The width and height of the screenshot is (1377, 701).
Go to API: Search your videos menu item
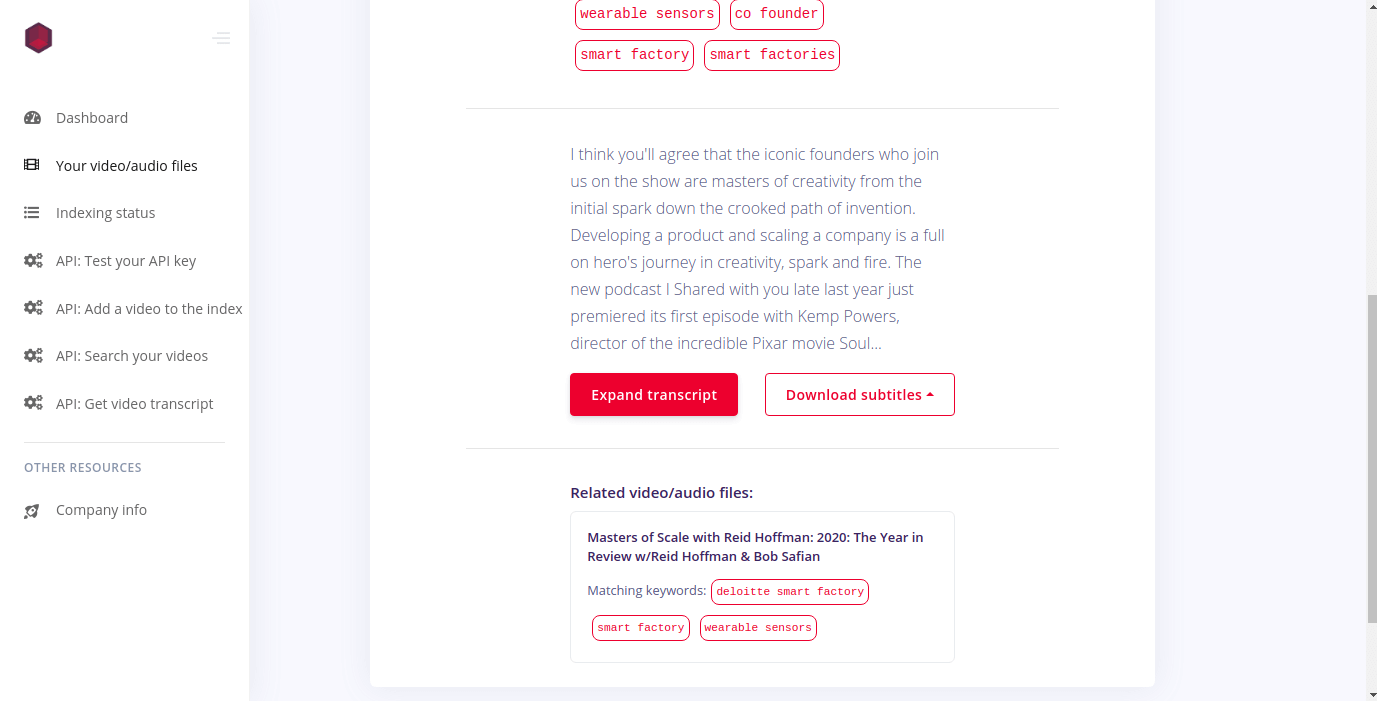[132, 356]
